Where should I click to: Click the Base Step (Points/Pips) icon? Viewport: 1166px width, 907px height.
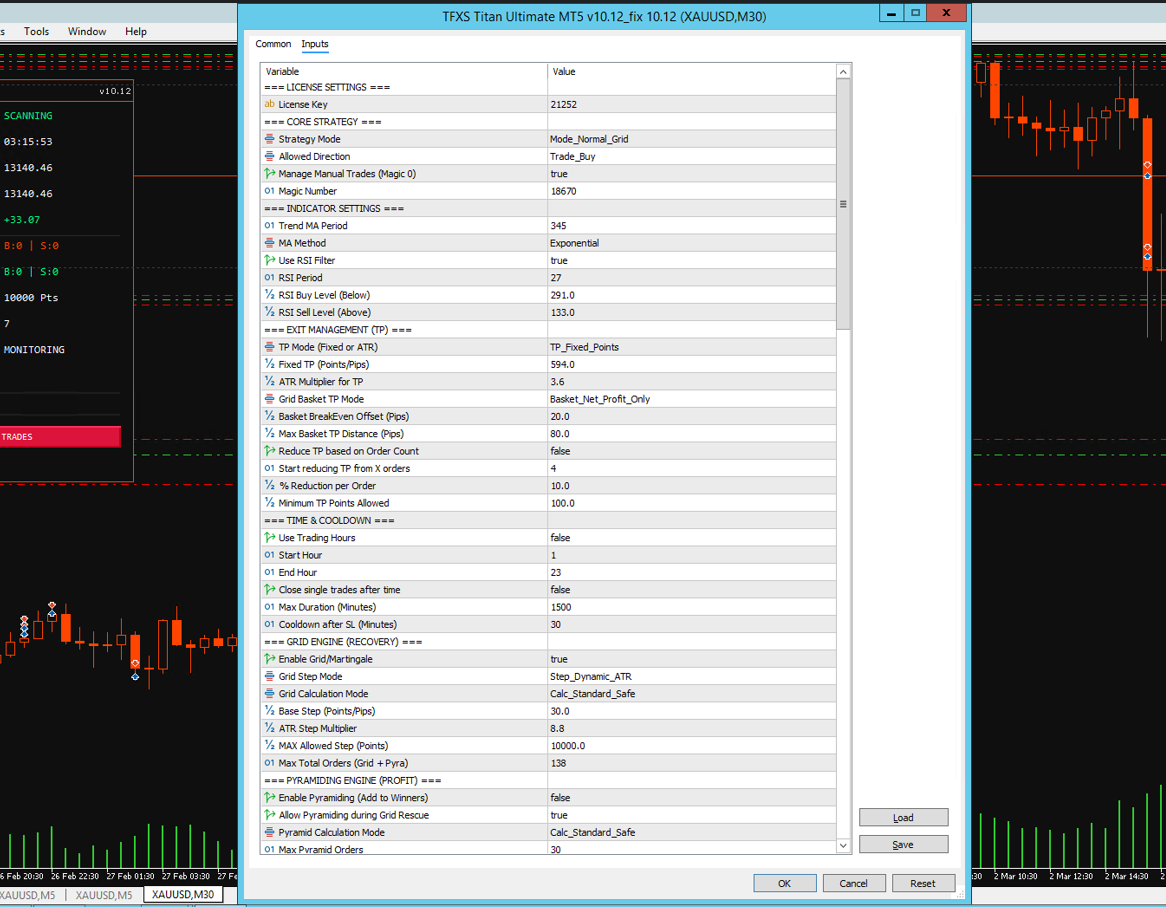click(269, 711)
